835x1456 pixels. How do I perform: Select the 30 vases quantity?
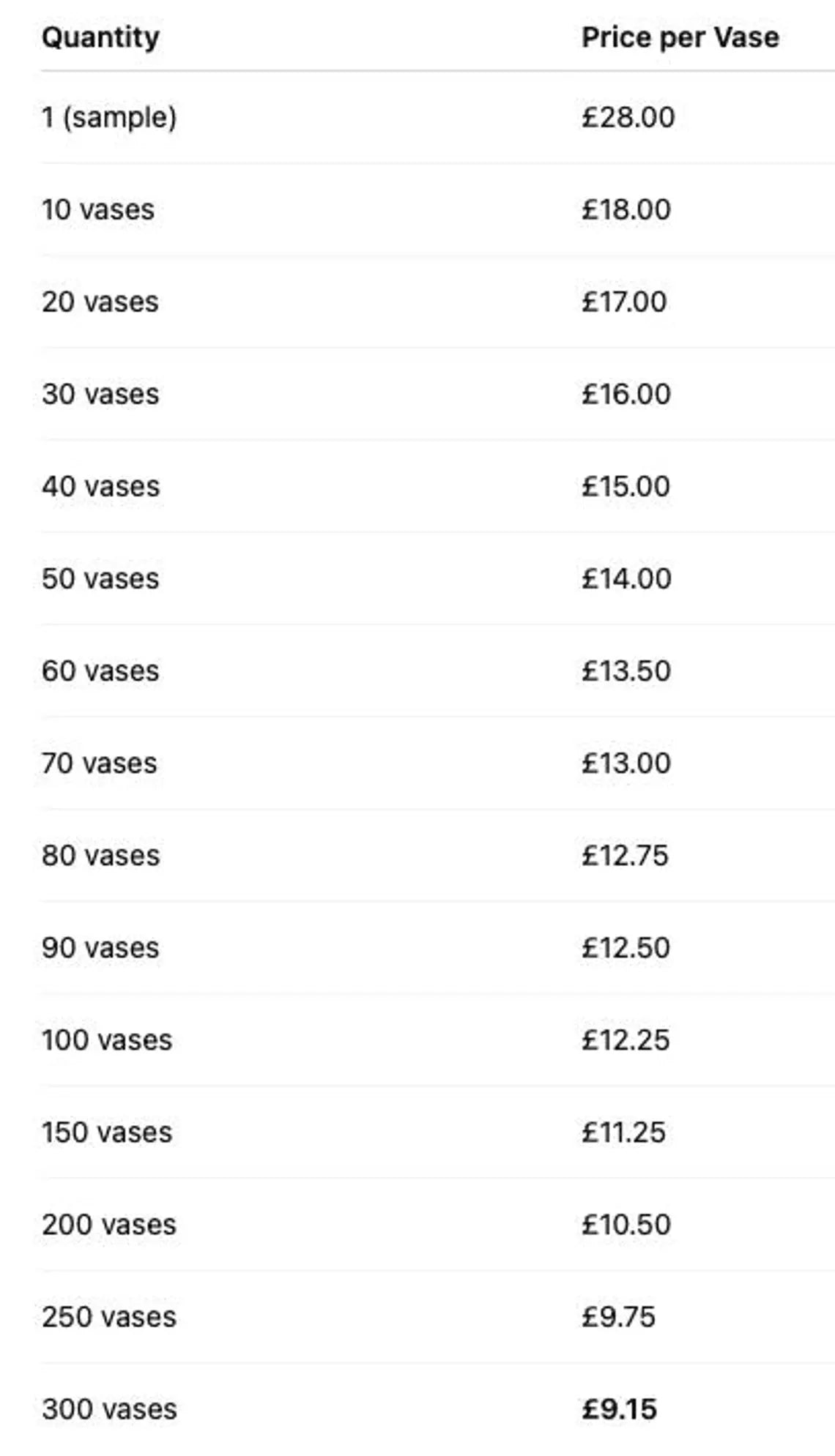[100, 394]
